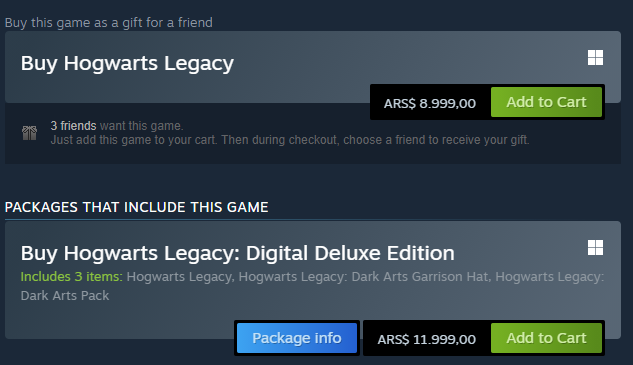
Task: Click the Windows platform icon for Digital Deluxe Edition
Action: (x=595, y=248)
